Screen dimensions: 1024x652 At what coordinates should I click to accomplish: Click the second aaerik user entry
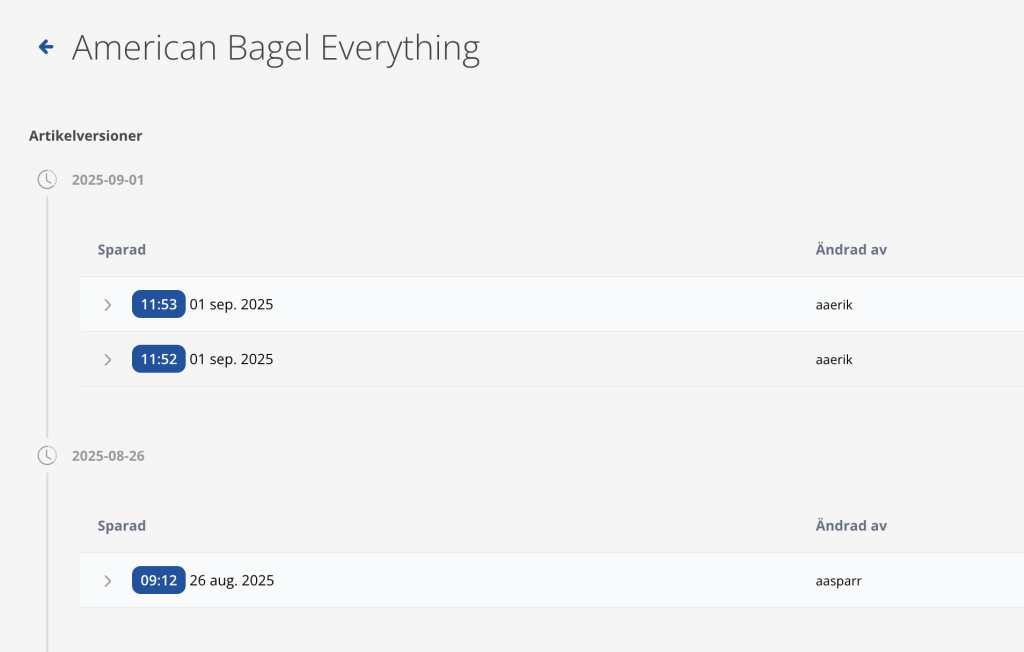point(834,359)
